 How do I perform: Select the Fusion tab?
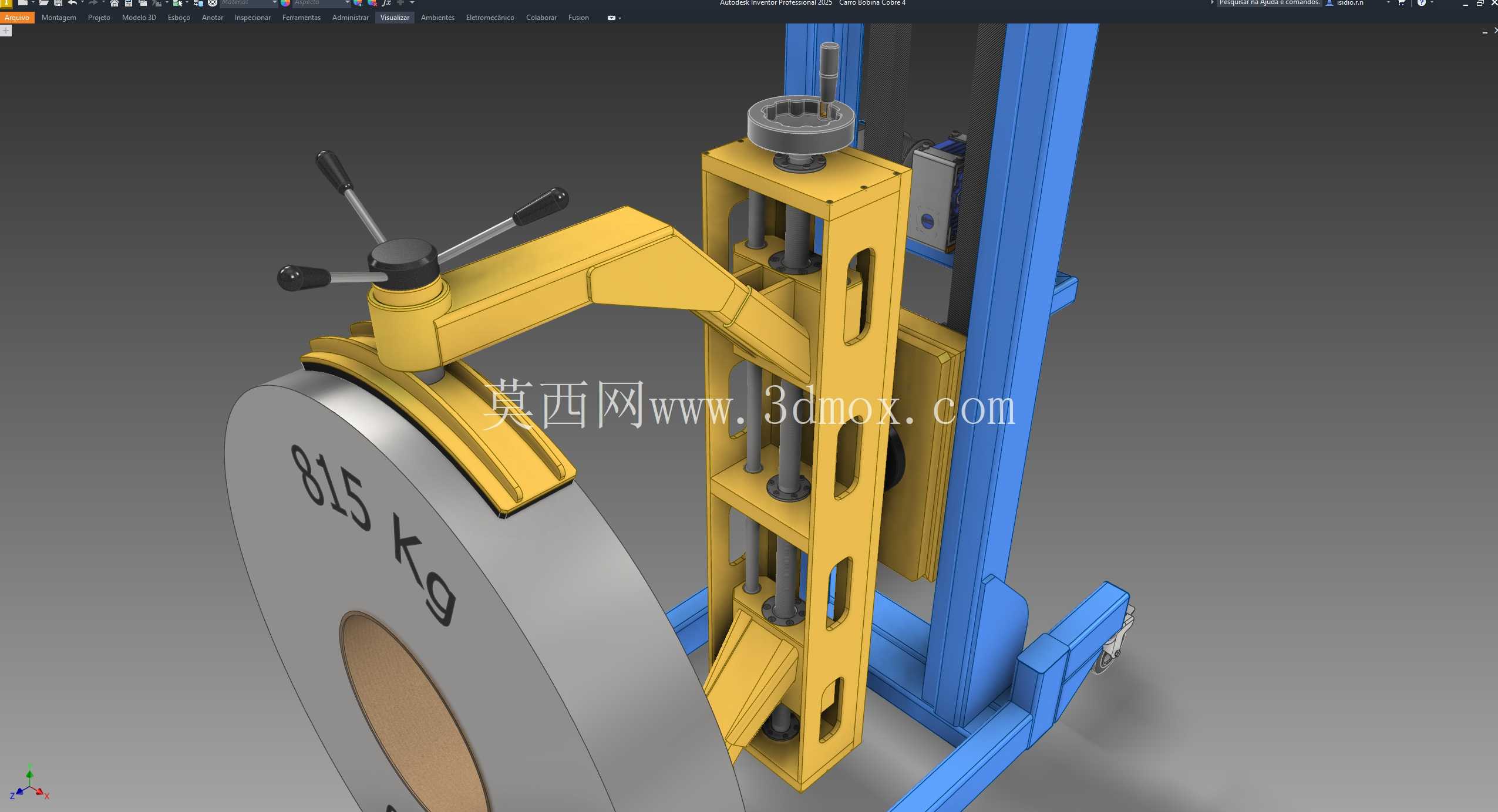578,18
